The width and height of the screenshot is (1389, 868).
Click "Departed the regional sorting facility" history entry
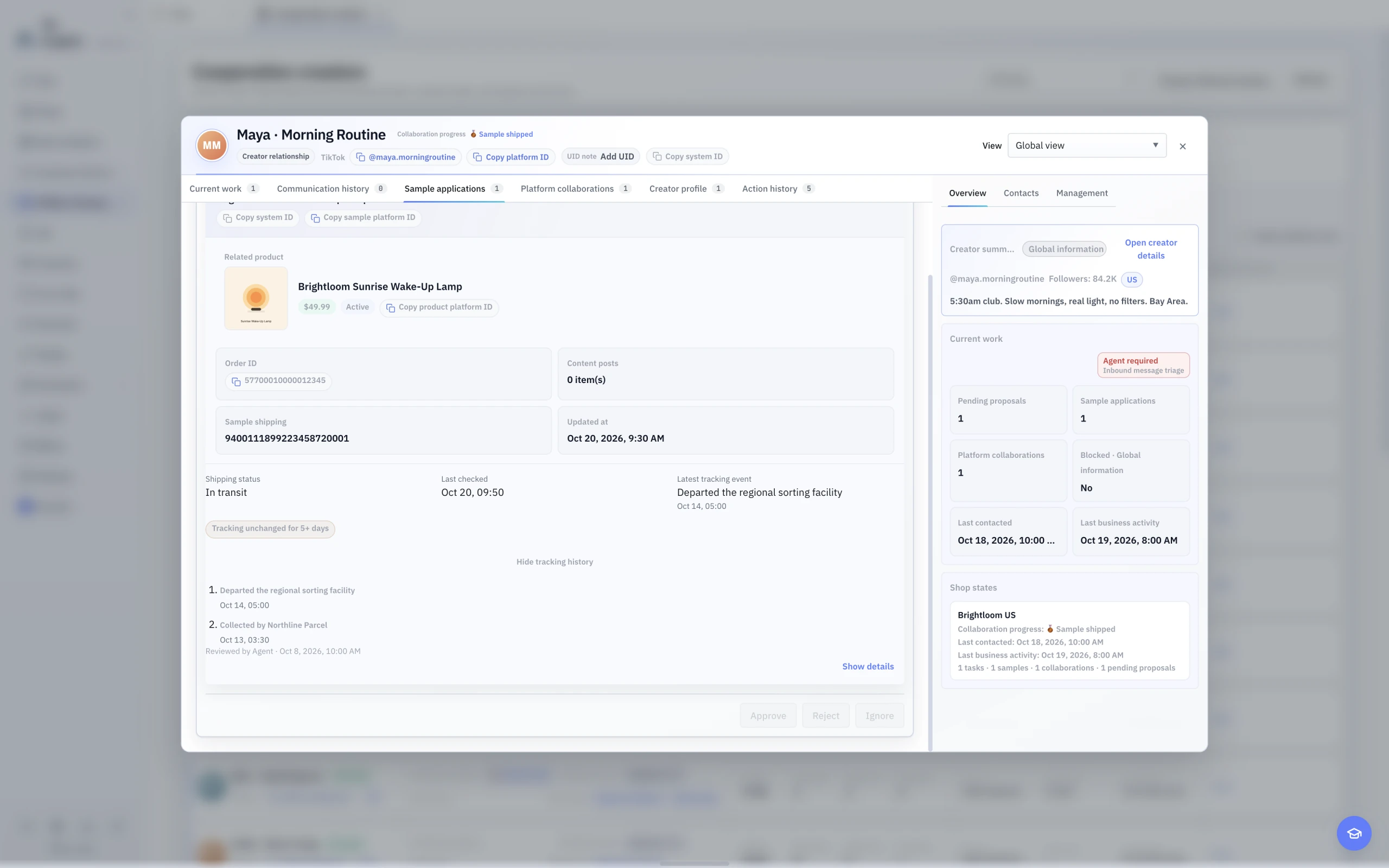pos(287,590)
